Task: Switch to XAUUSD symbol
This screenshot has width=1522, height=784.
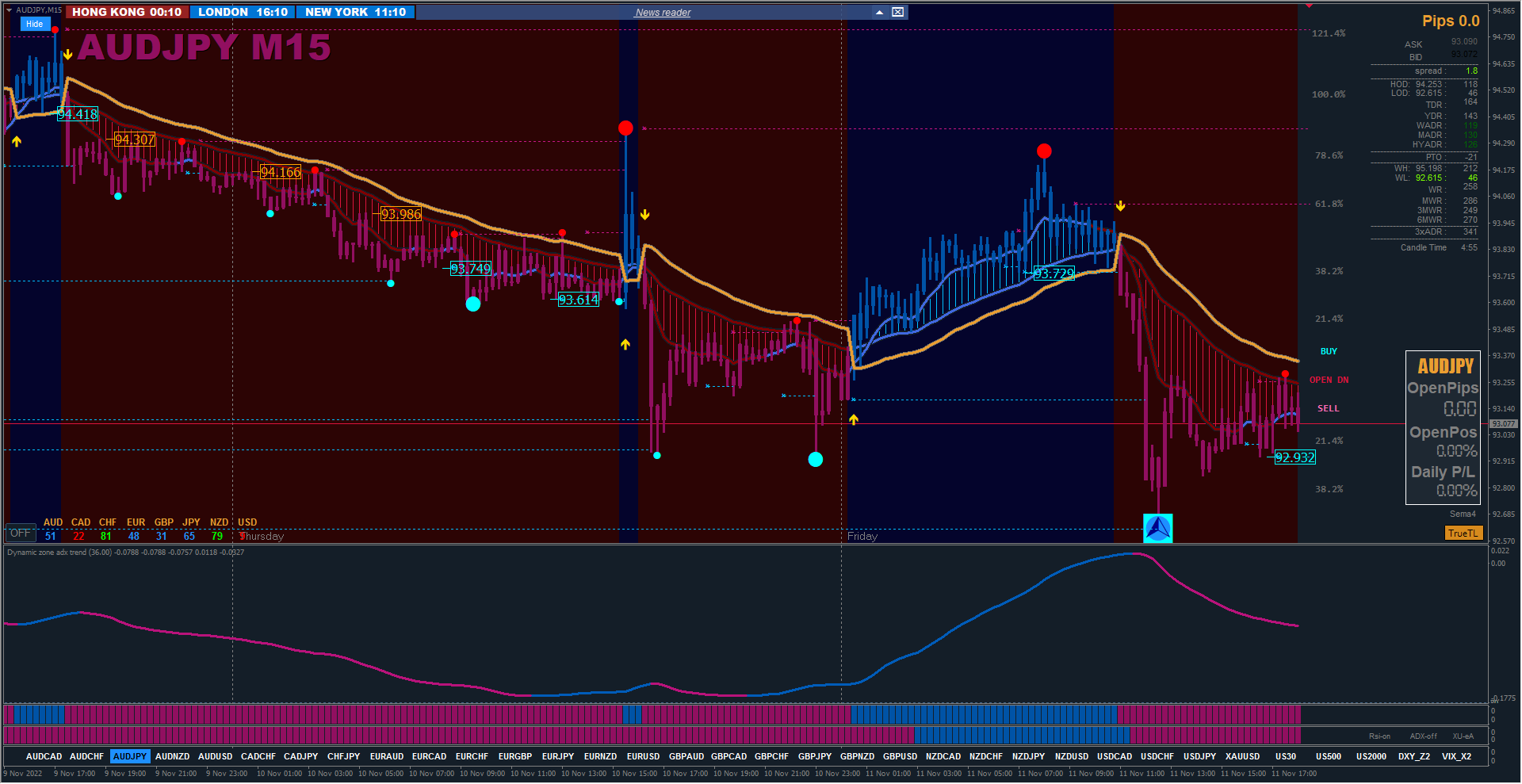Action: [x=1242, y=756]
